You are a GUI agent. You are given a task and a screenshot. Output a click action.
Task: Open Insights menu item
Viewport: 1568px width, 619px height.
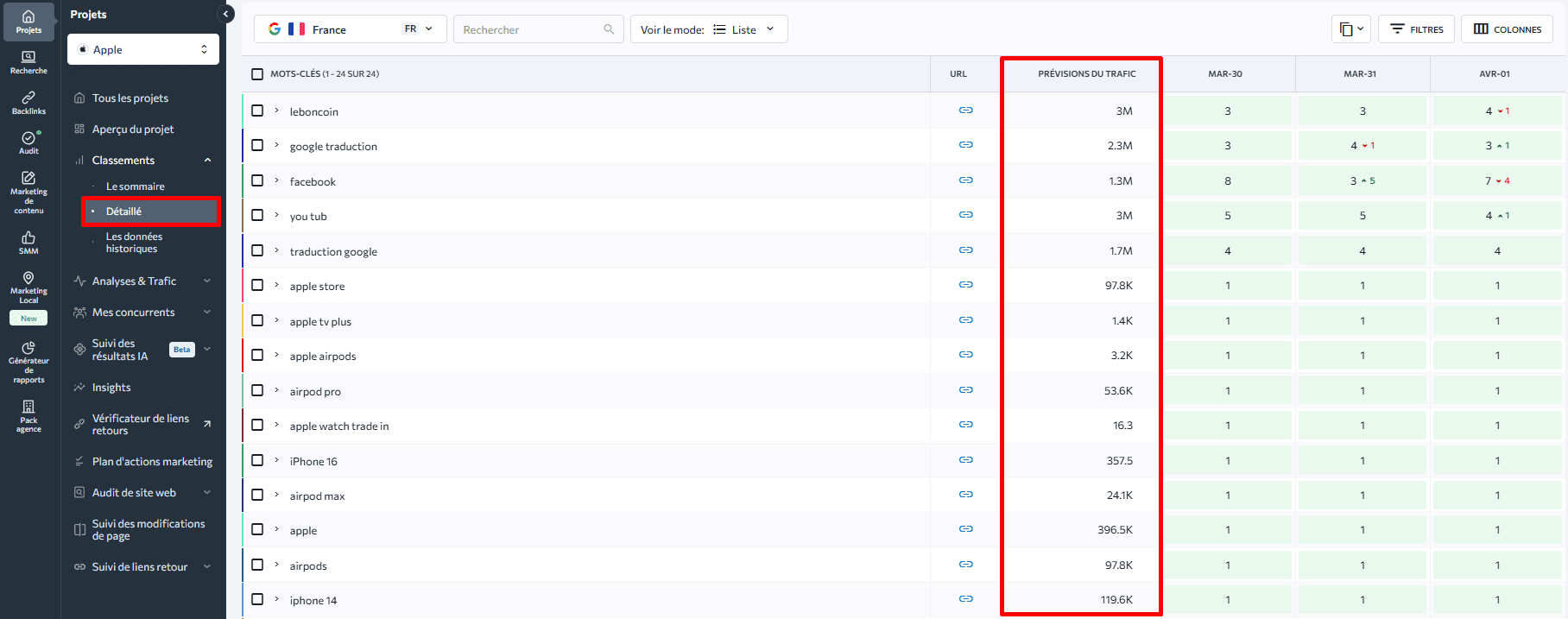[111, 388]
